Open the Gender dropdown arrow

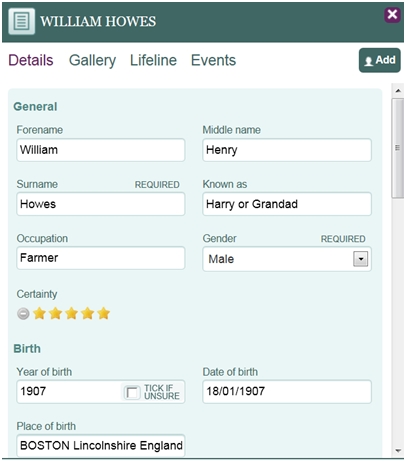360,259
